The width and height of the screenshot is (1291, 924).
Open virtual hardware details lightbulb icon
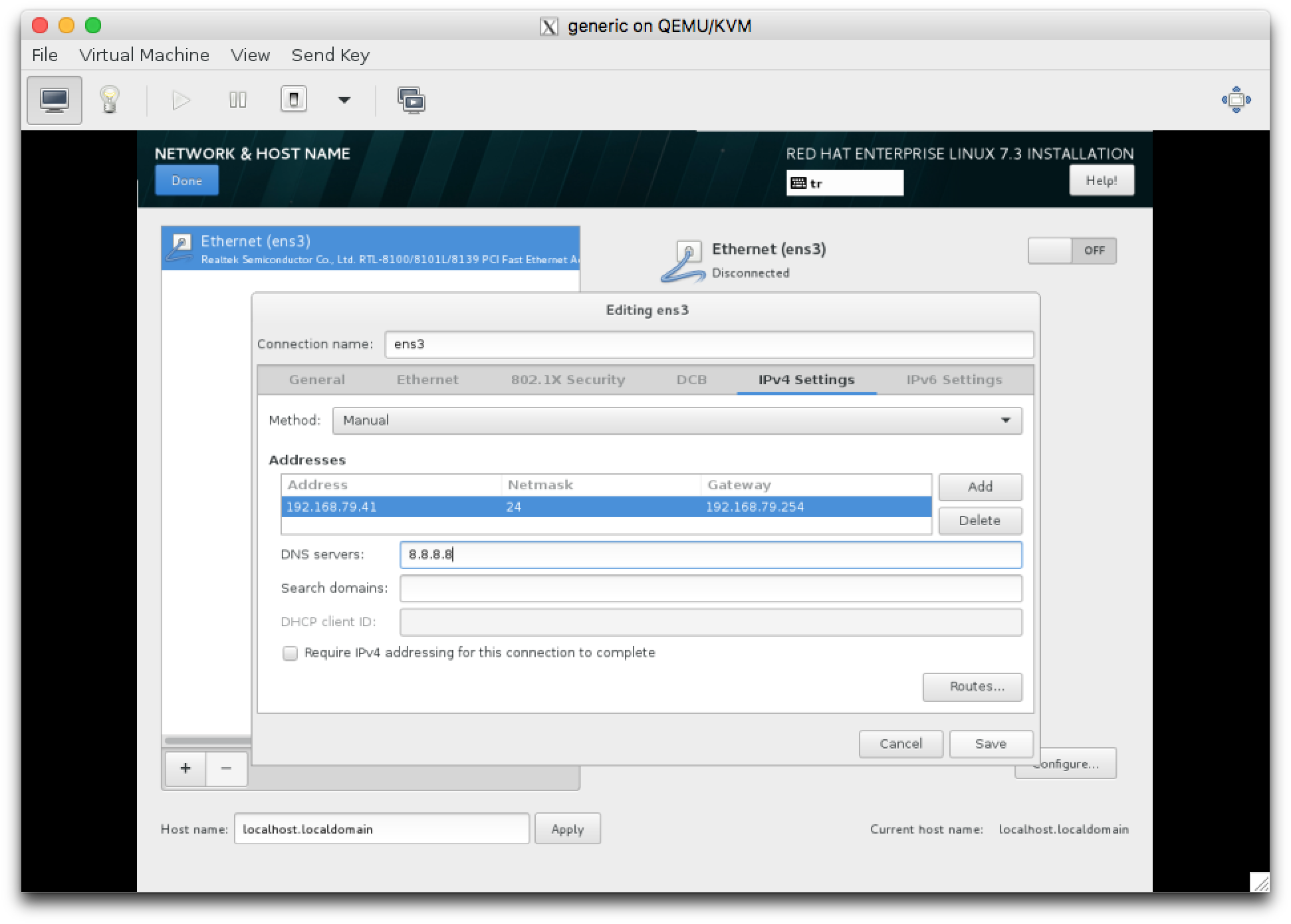pos(110,100)
